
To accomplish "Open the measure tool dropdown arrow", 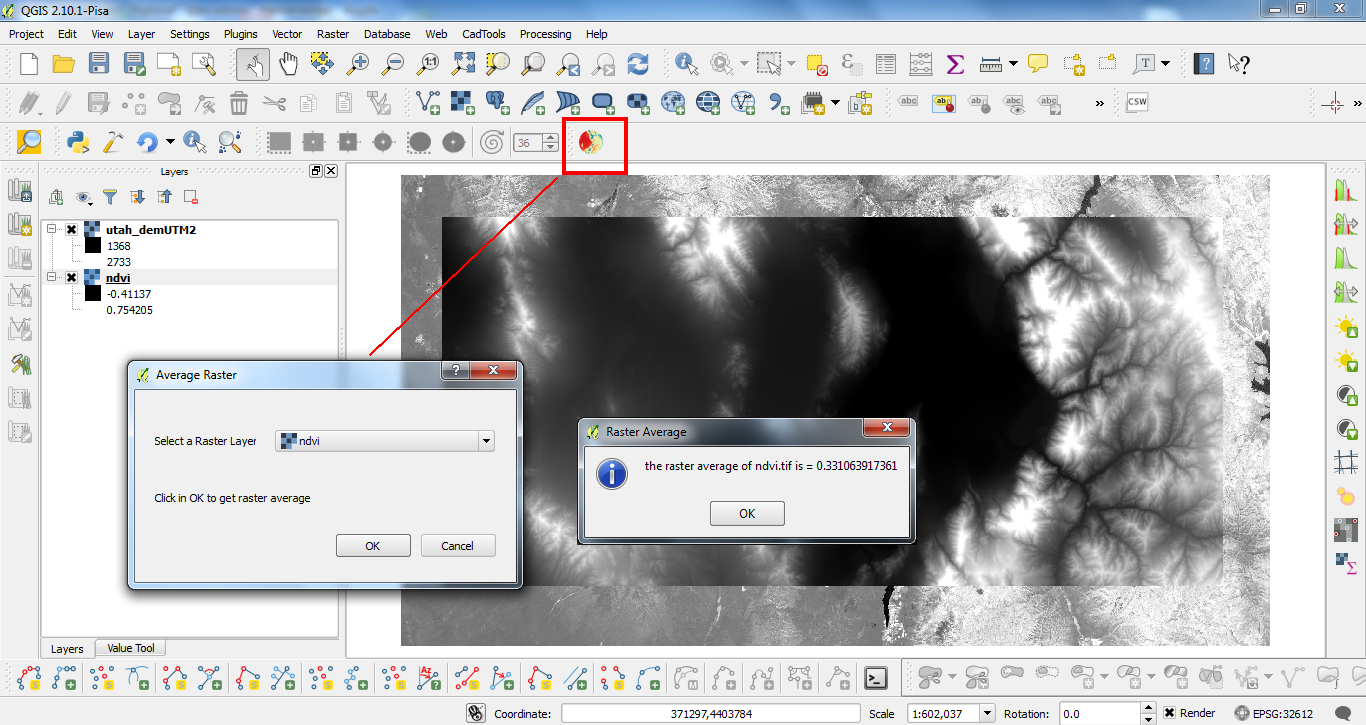I will coord(1013,64).
